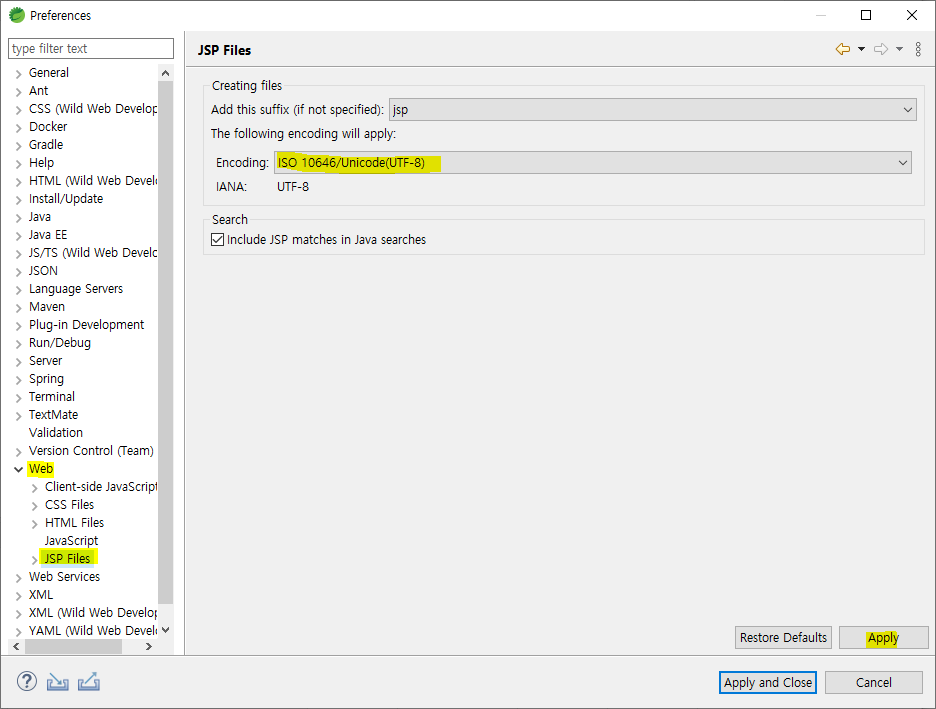This screenshot has height=709, width=936.
Task: Toggle Include JSP matches in Java searches
Action: coord(218,240)
